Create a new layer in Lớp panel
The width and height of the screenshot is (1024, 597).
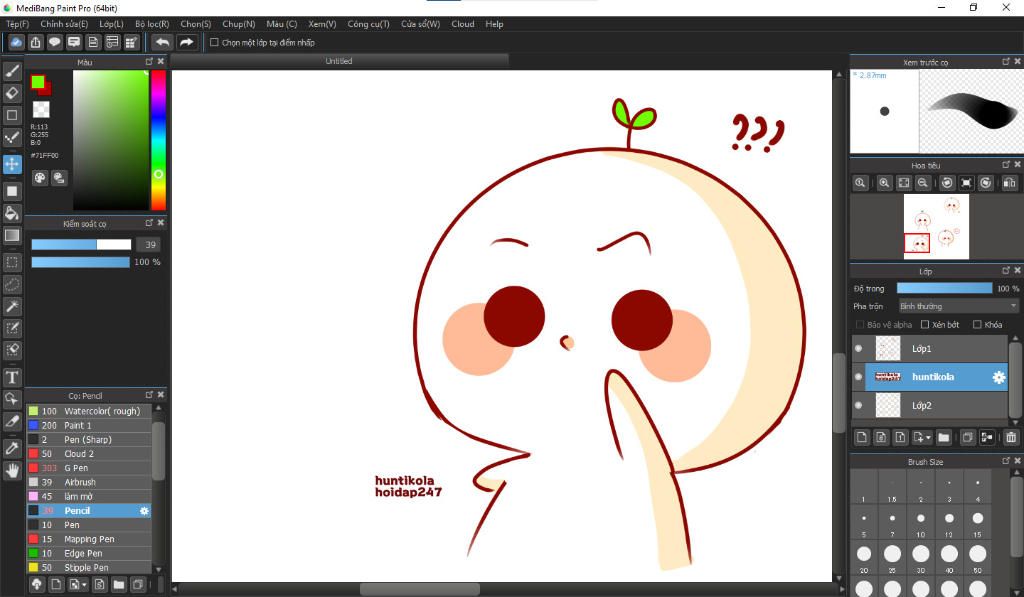[x=861, y=437]
